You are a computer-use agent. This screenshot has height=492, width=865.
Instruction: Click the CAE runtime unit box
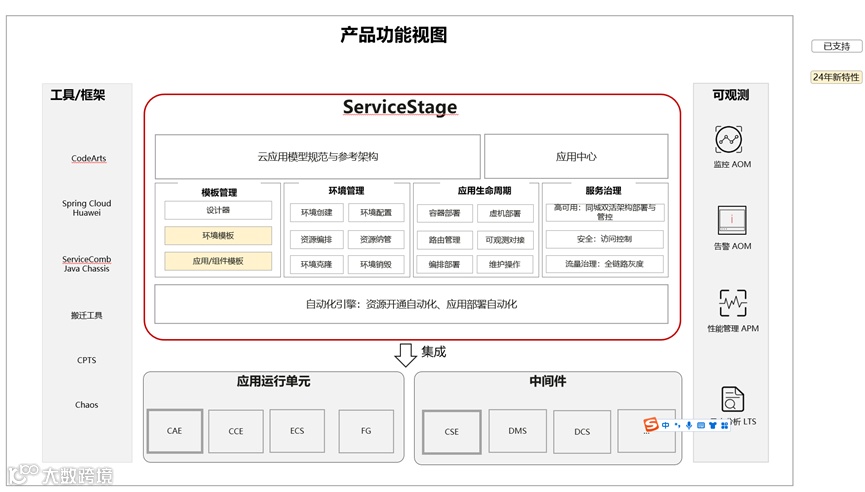tap(175, 431)
